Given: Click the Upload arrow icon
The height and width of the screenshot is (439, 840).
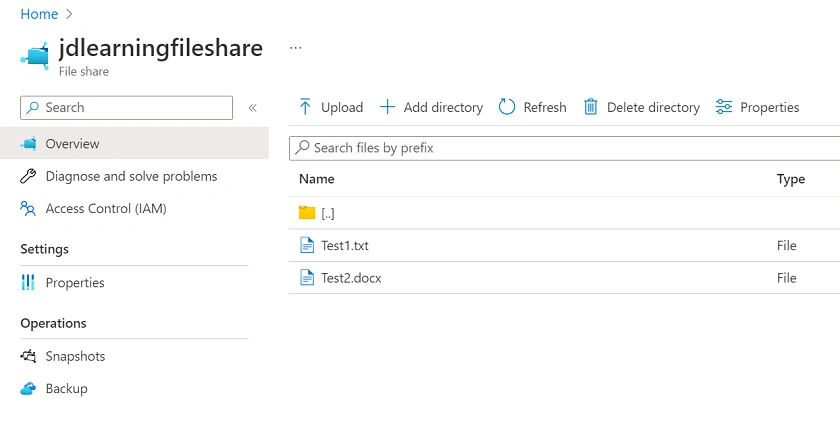Looking at the screenshot, I should [305, 107].
